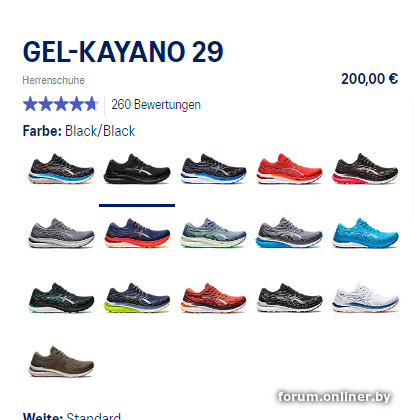Screen dimensions: 414x420
Task: Choose the olive green shoe variant
Action: [61, 362]
